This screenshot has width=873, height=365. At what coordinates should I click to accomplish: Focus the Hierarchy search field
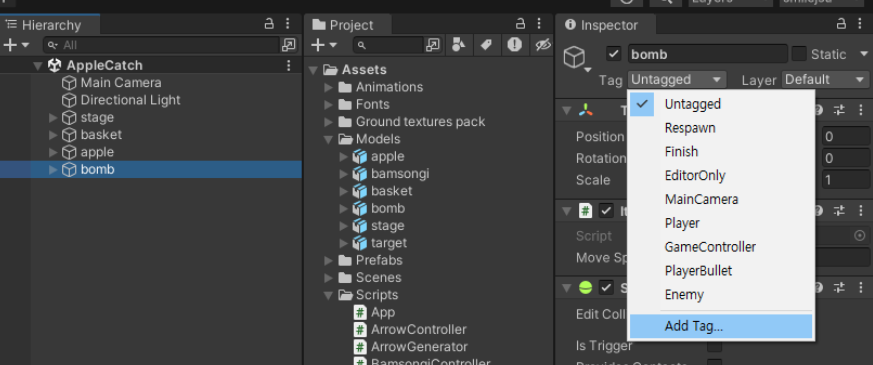pos(161,45)
